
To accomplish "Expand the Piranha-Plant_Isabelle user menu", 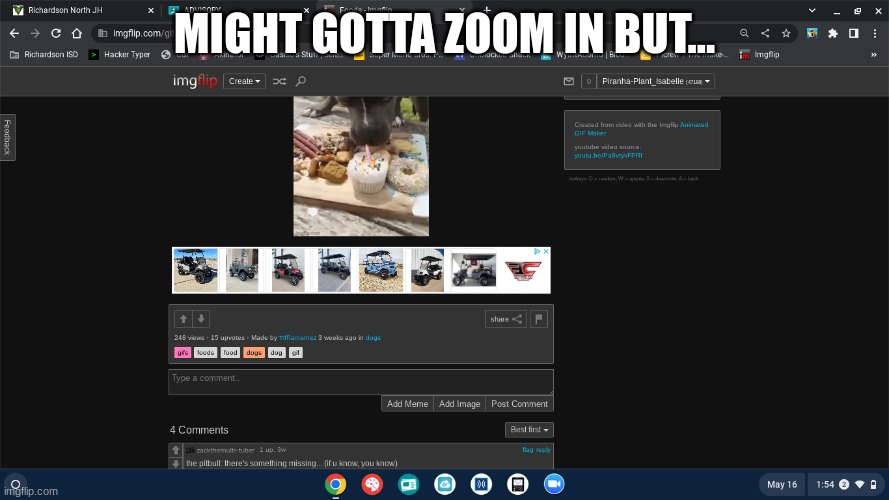I will coord(656,81).
